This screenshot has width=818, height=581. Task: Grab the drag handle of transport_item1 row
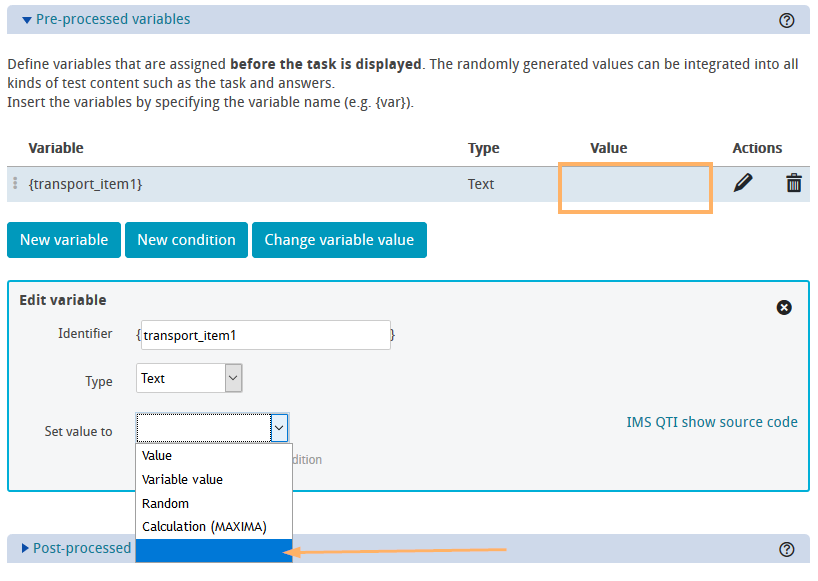point(15,184)
